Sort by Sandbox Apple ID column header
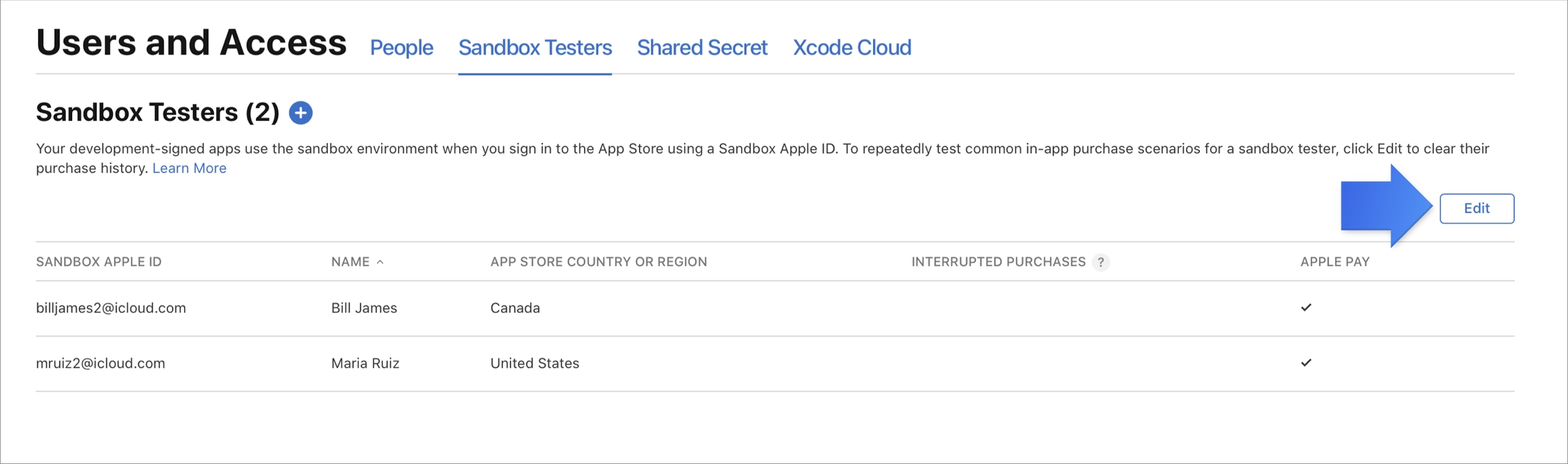This screenshot has height=464, width=1568. [99, 262]
